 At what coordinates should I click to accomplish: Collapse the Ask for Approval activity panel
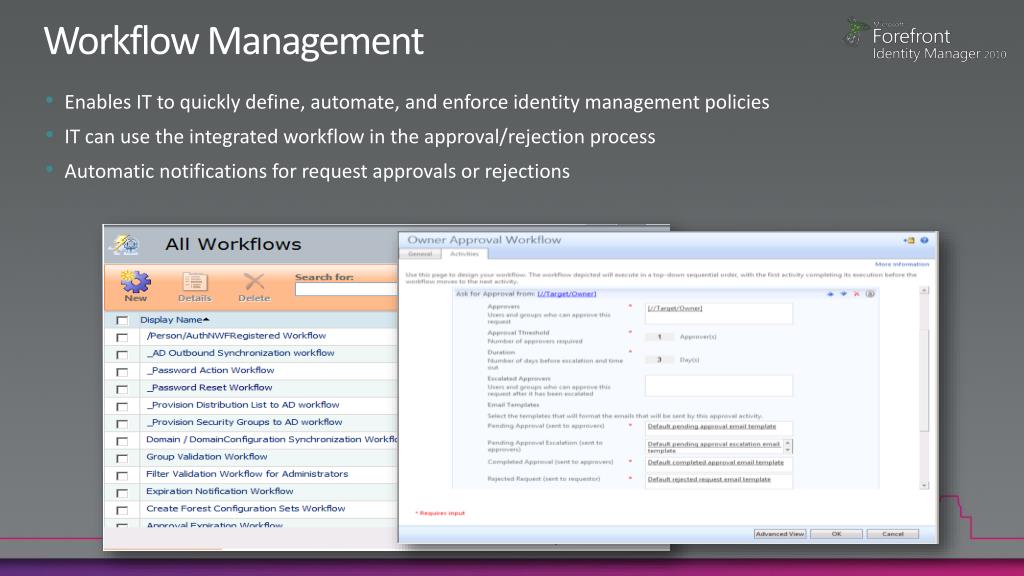click(870, 294)
